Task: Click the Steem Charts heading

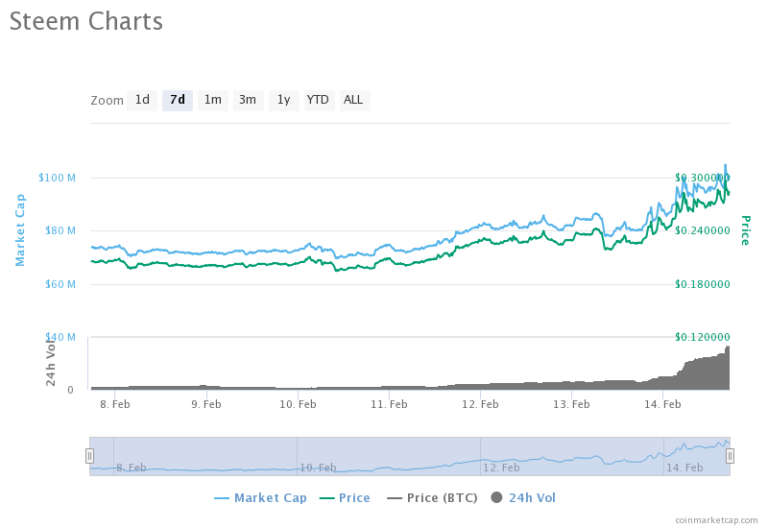Action: (86, 22)
